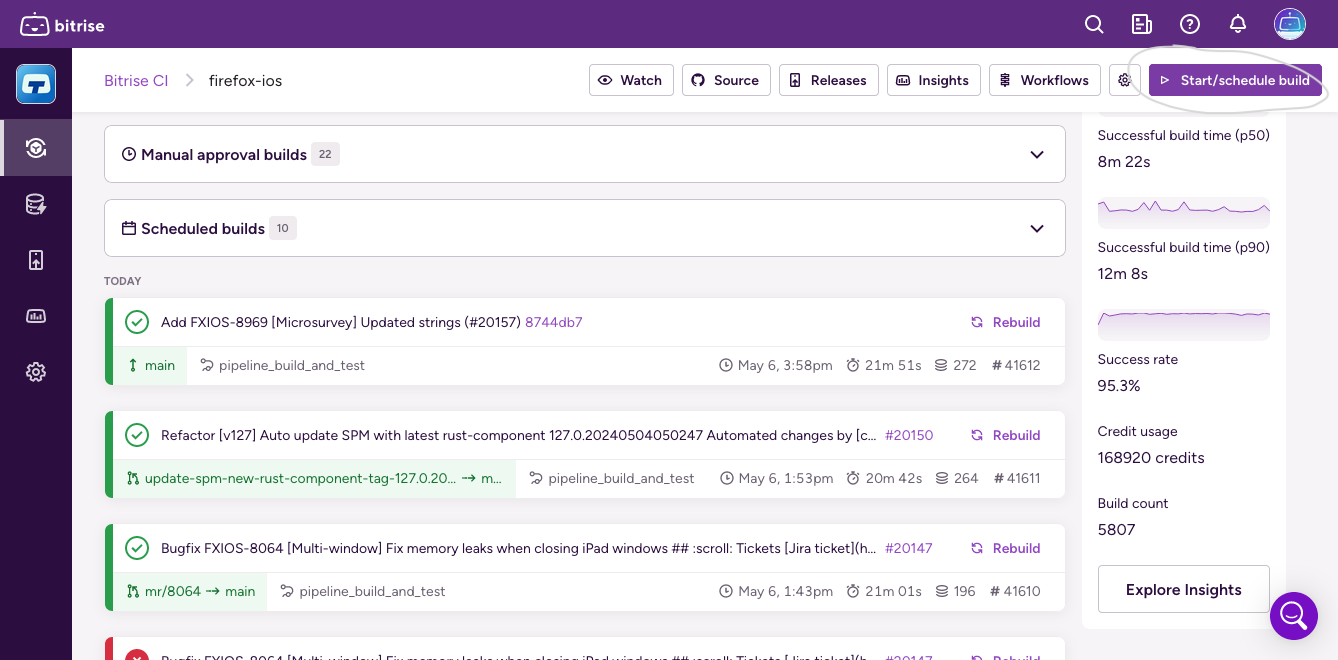Image resolution: width=1338 pixels, height=660 pixels.
Task: Open the Workflows editor button
Action: [1045, 80]
